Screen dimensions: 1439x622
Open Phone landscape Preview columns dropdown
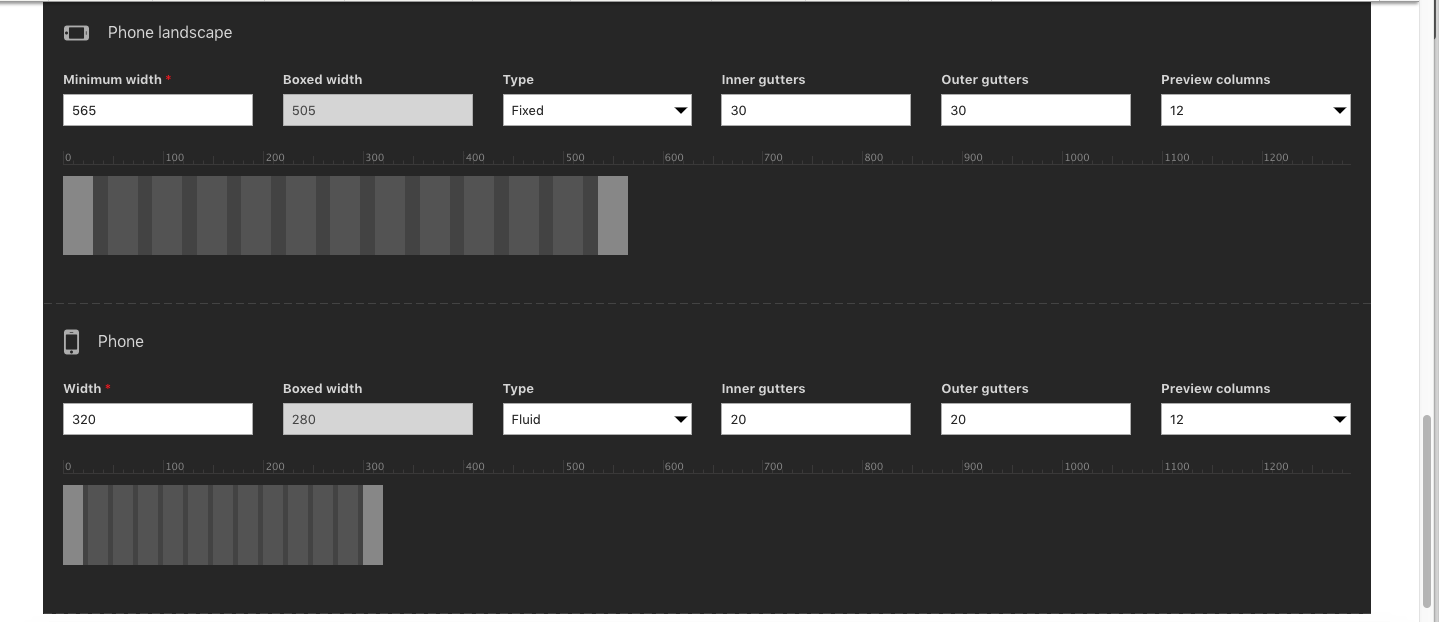pos(1255,110)
